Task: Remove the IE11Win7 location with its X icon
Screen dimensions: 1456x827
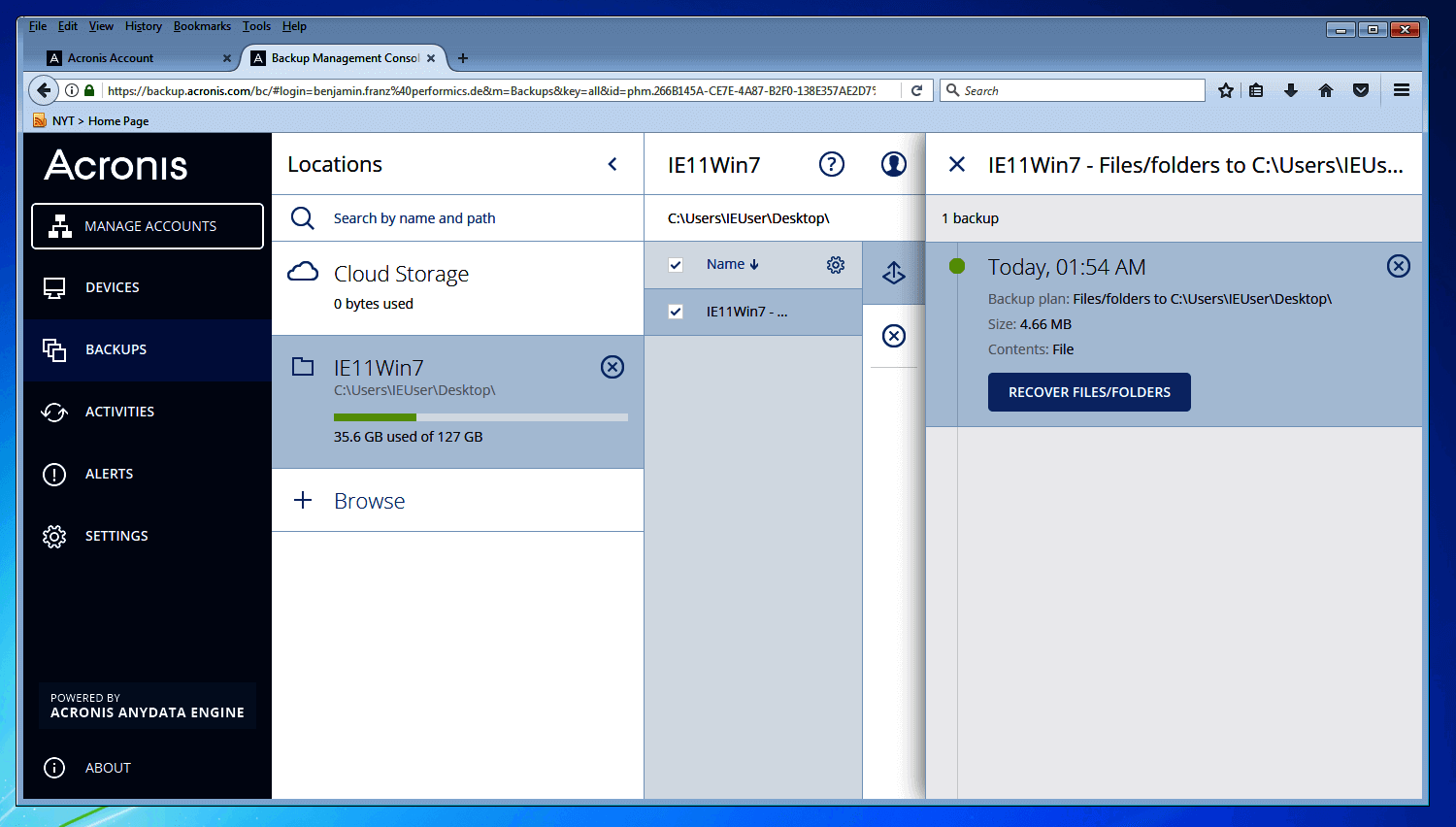Action: click(x=612, y=367)
